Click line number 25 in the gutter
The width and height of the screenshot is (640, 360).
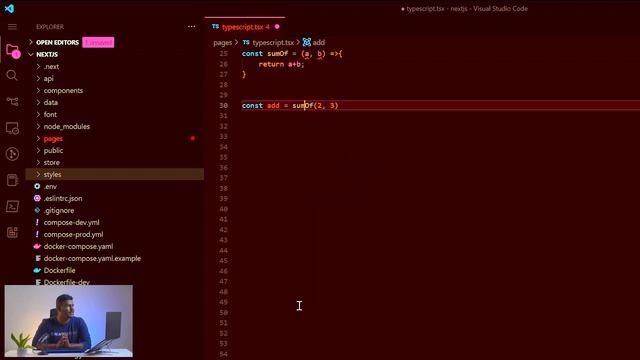click(223, 53)
